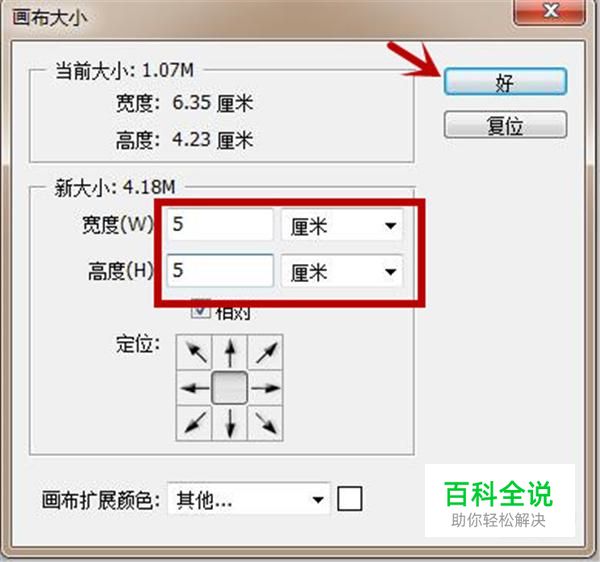Anchor canvas to middle-right arrow

point(265,388)
